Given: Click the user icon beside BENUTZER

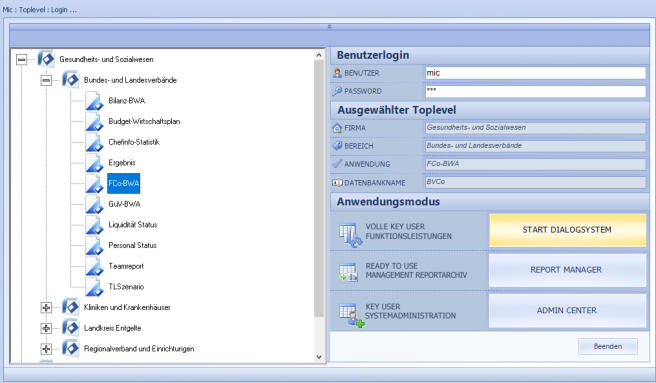Looking at the screenshot, I should [337, 73].
